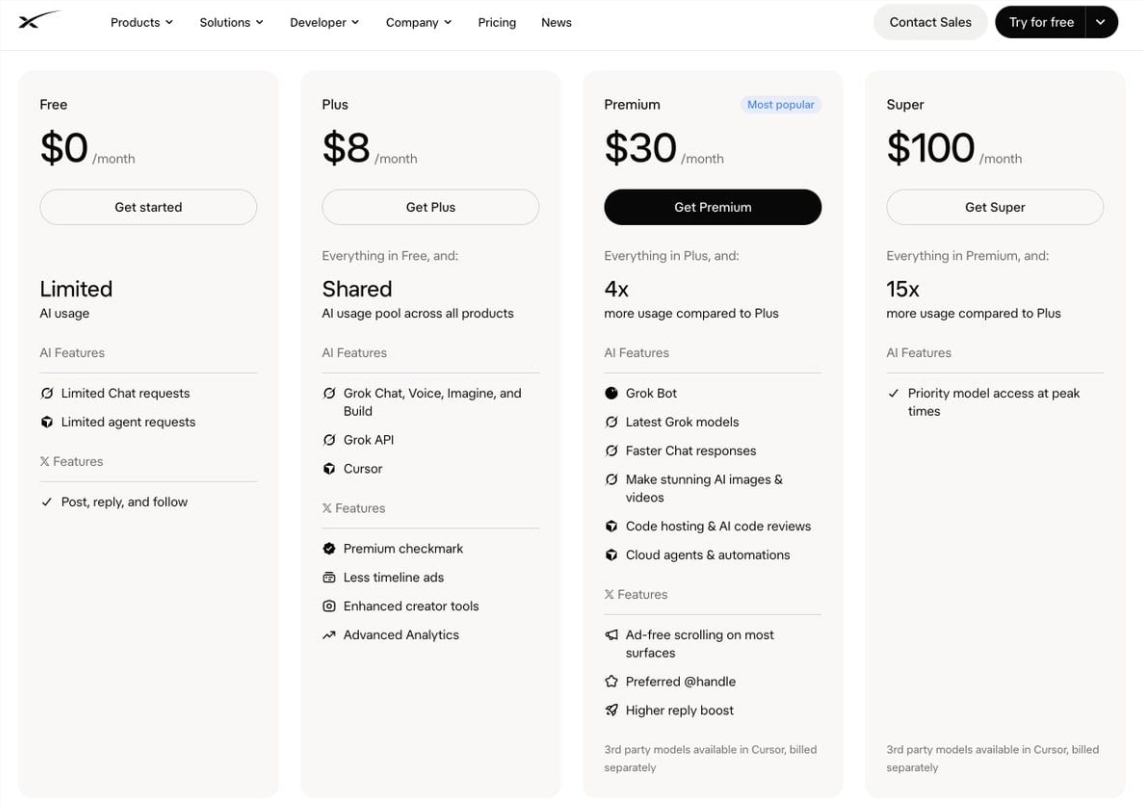Click the Preferred @handle badge icon
The height and width of the screenshot is (806, 1143).
point(611,681)
